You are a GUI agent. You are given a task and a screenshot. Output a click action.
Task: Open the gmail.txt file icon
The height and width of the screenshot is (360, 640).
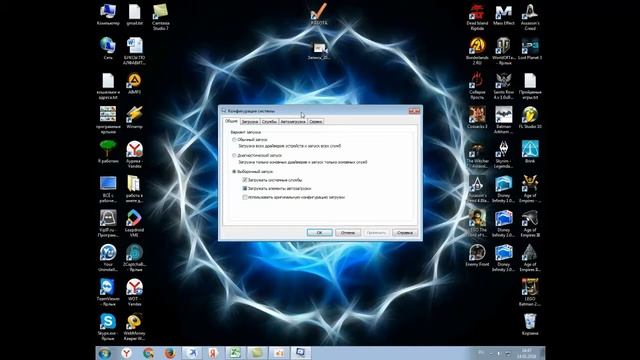tap(135, 15)
